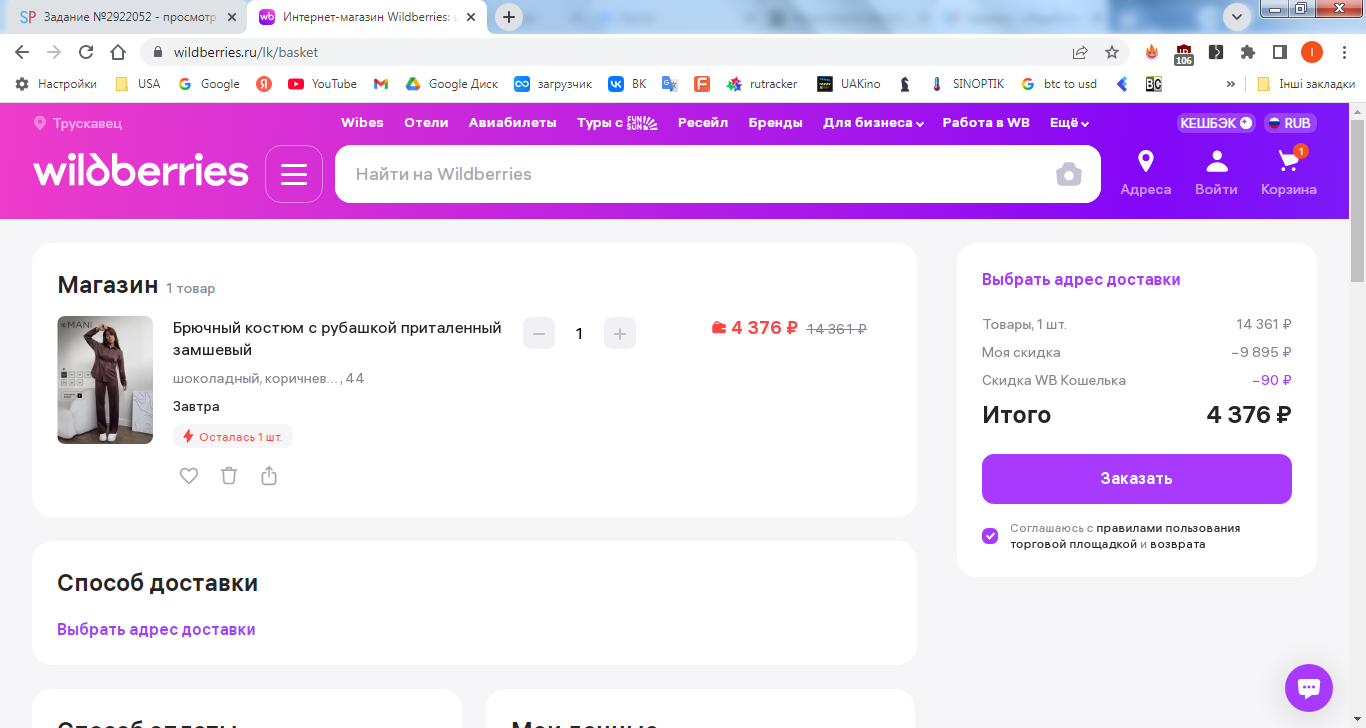Add the suit to favorites with the heart icon
The height and width of the screenshot is (728, 1366).
click(189, 476)
